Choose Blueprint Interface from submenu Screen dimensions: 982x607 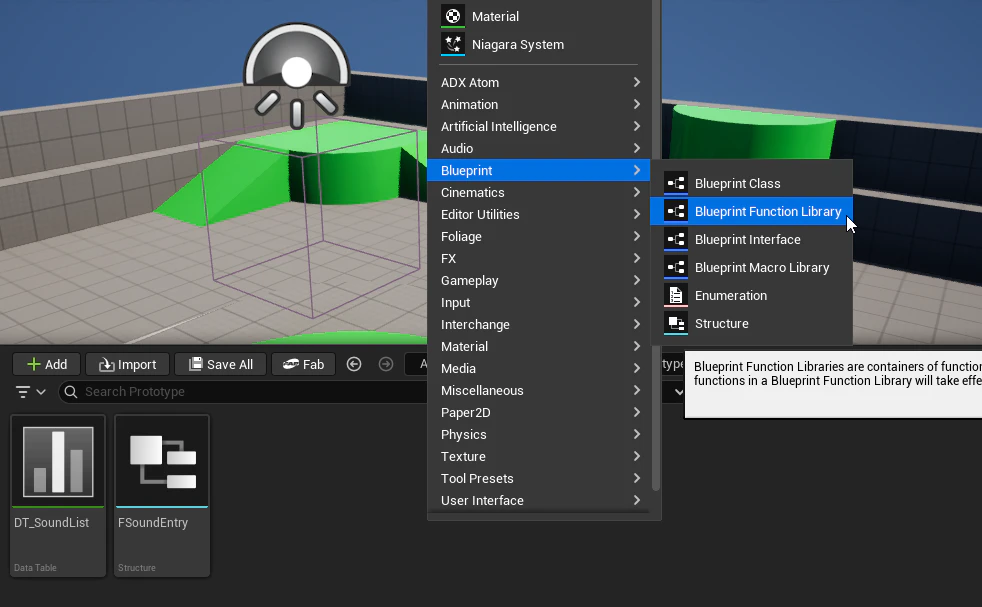coord(752,239)
